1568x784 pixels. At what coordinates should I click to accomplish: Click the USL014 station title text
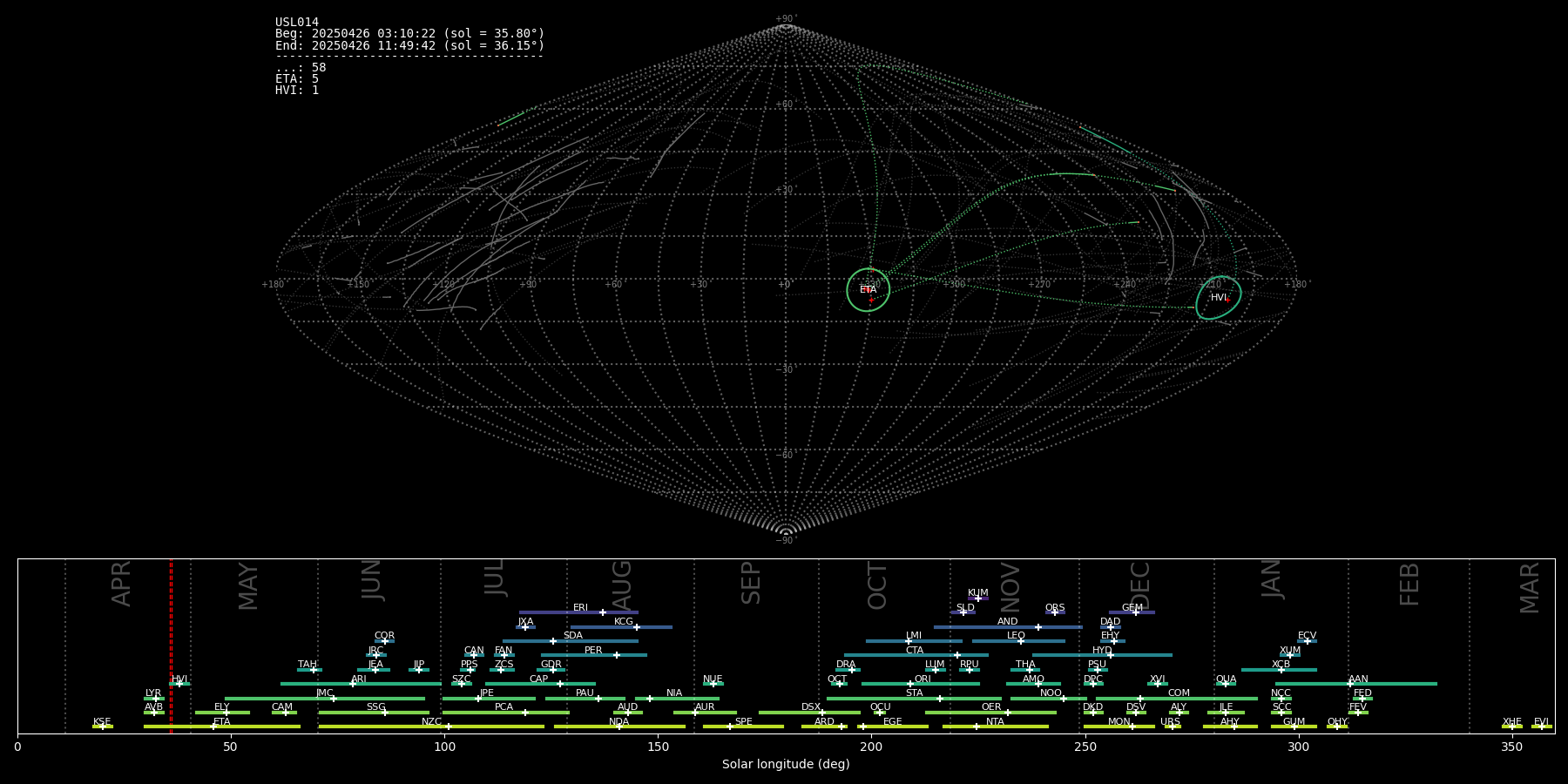(297, 23)
